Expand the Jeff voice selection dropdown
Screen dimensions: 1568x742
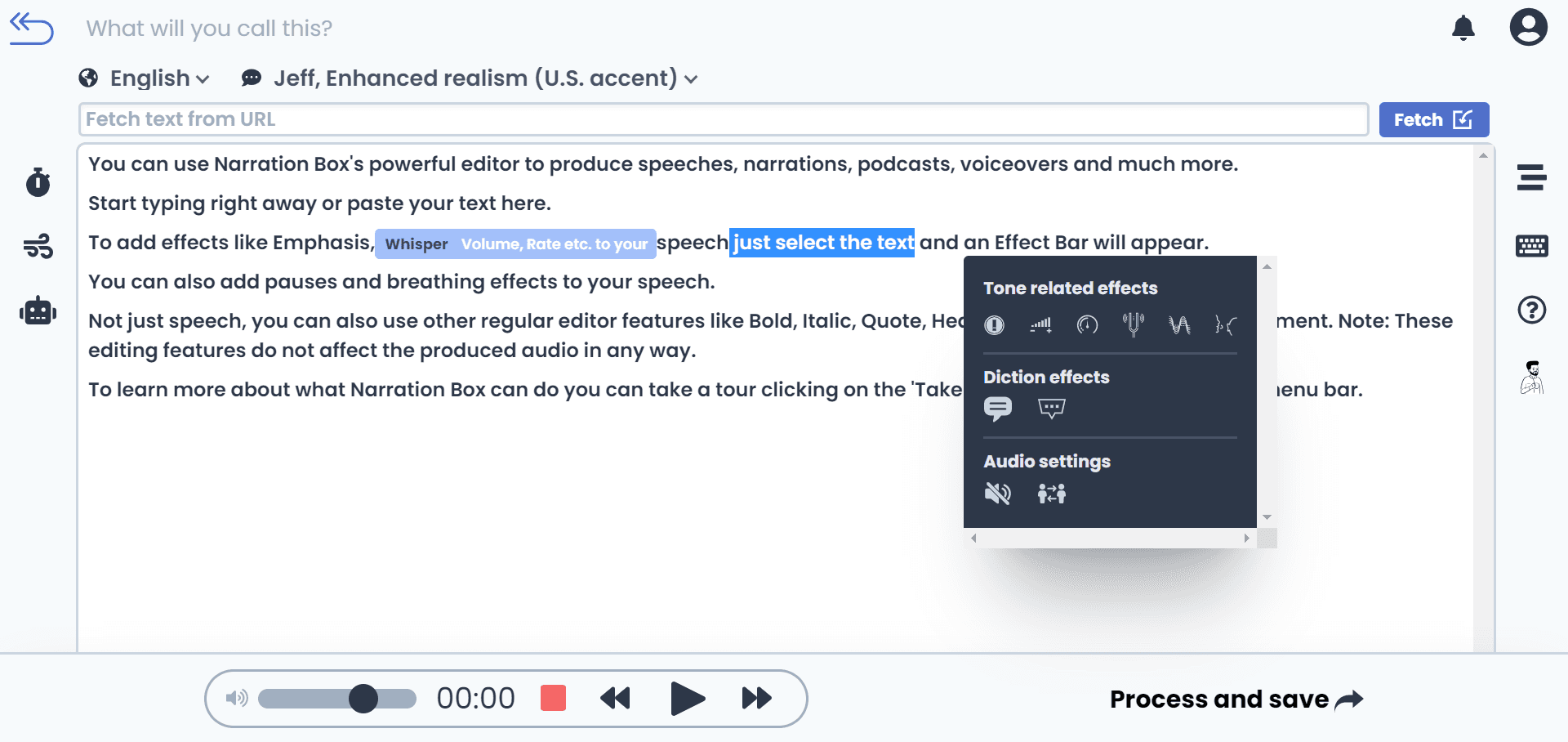click(x=485, y=78)
